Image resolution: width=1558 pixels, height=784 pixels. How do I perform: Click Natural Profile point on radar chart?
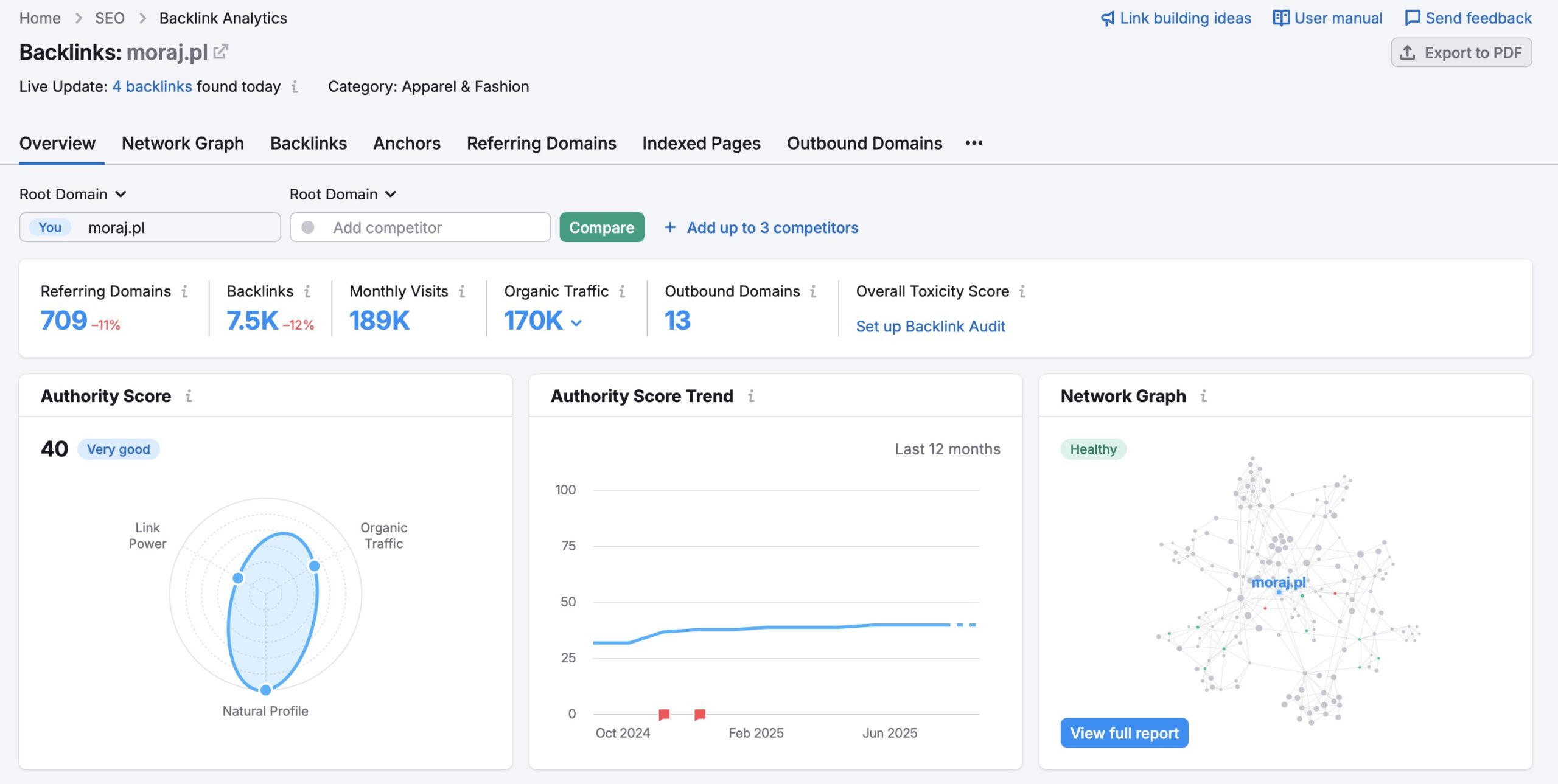click(265, 690)
